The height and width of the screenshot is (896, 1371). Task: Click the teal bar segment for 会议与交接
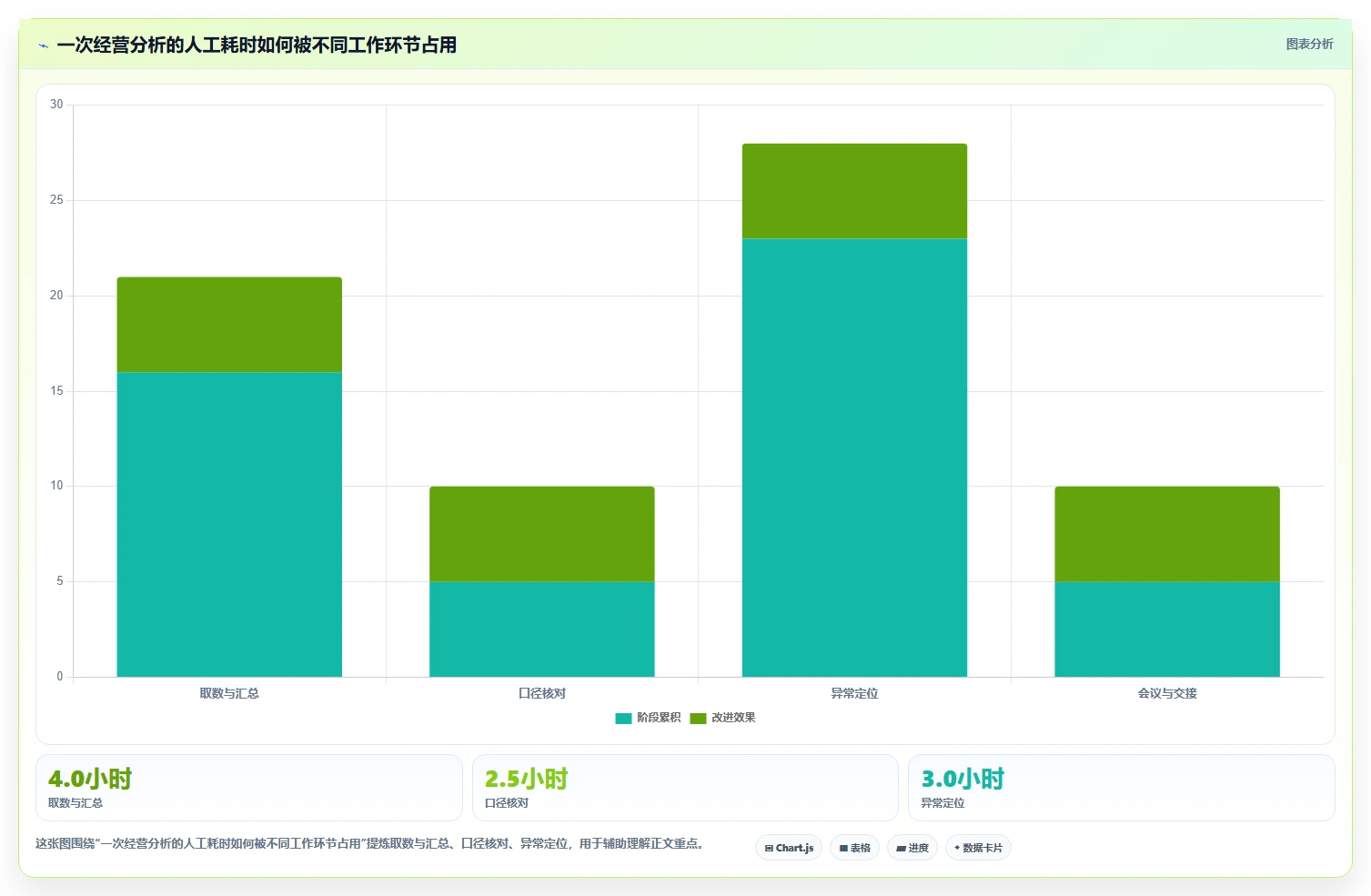(1167, 629)
